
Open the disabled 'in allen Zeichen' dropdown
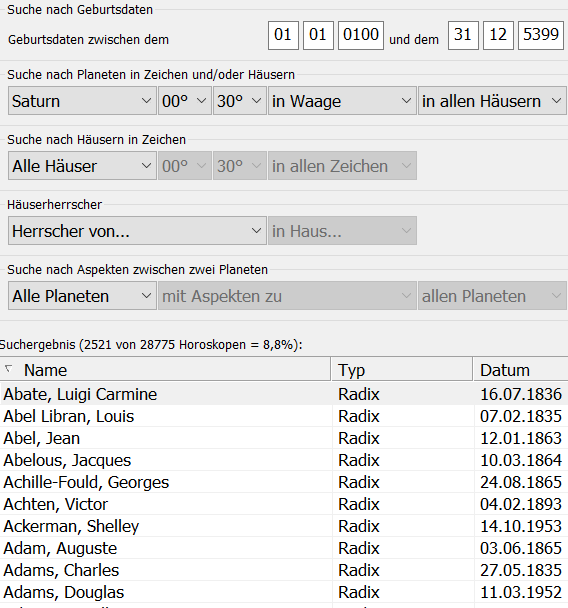tap(342, 166)
